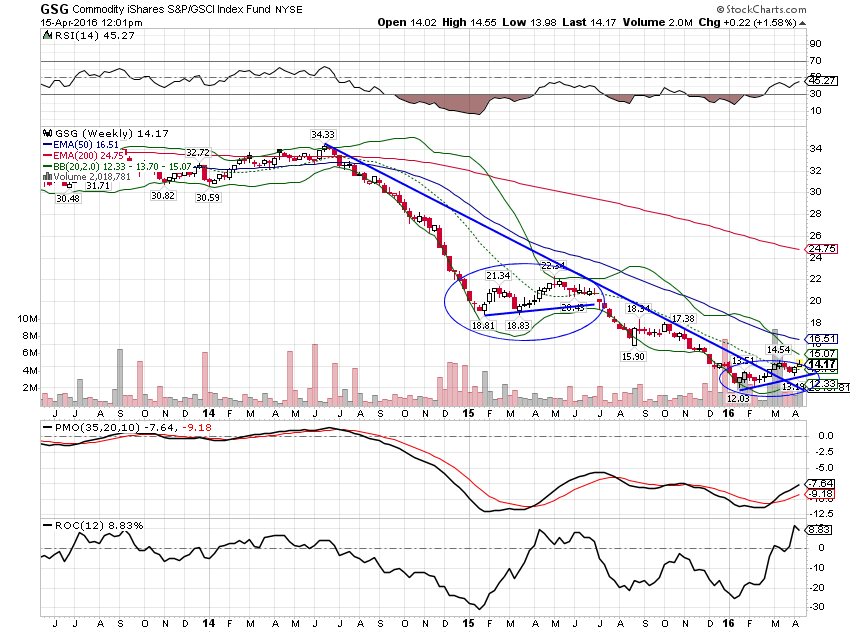Click the date '15-Apr-2016 12:01pm'
This screenshot has width=850, height=633.
pos(92,23)
